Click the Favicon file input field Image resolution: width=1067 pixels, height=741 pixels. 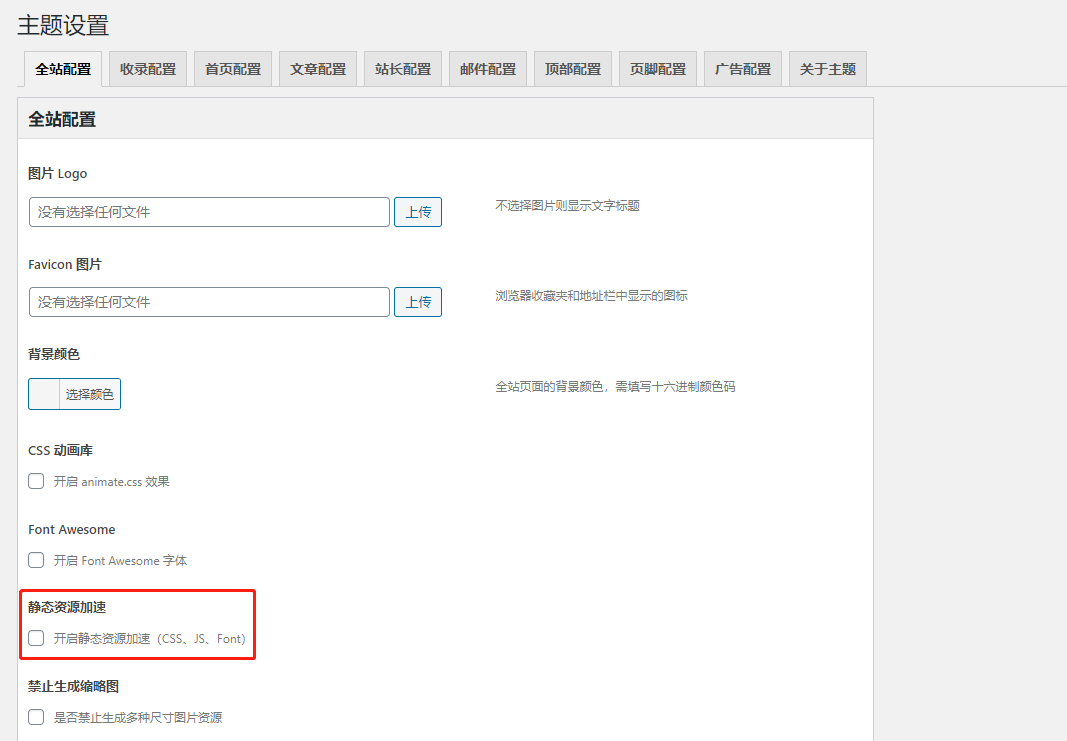(208, 301)
